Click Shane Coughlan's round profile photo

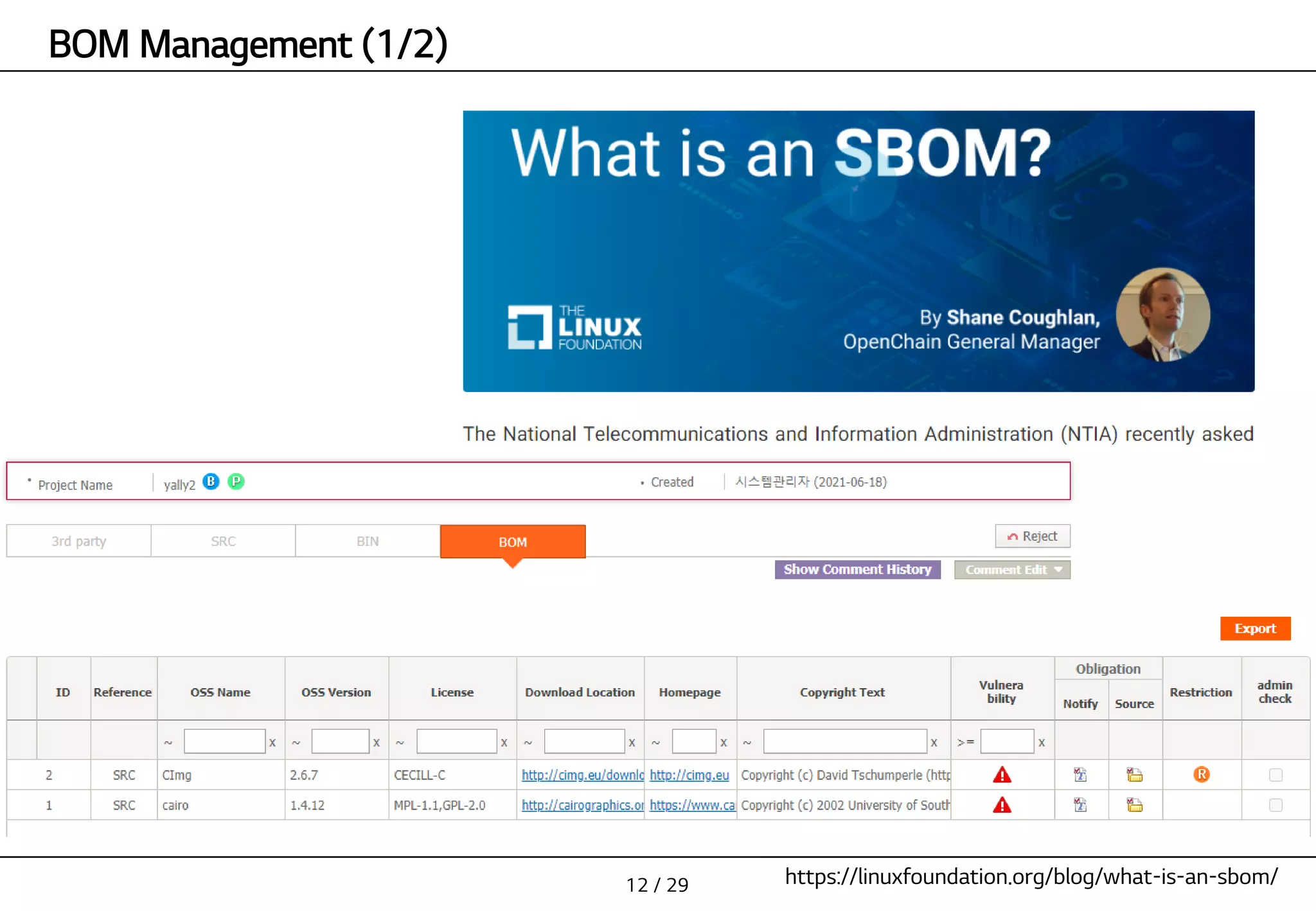[1162, 315]
